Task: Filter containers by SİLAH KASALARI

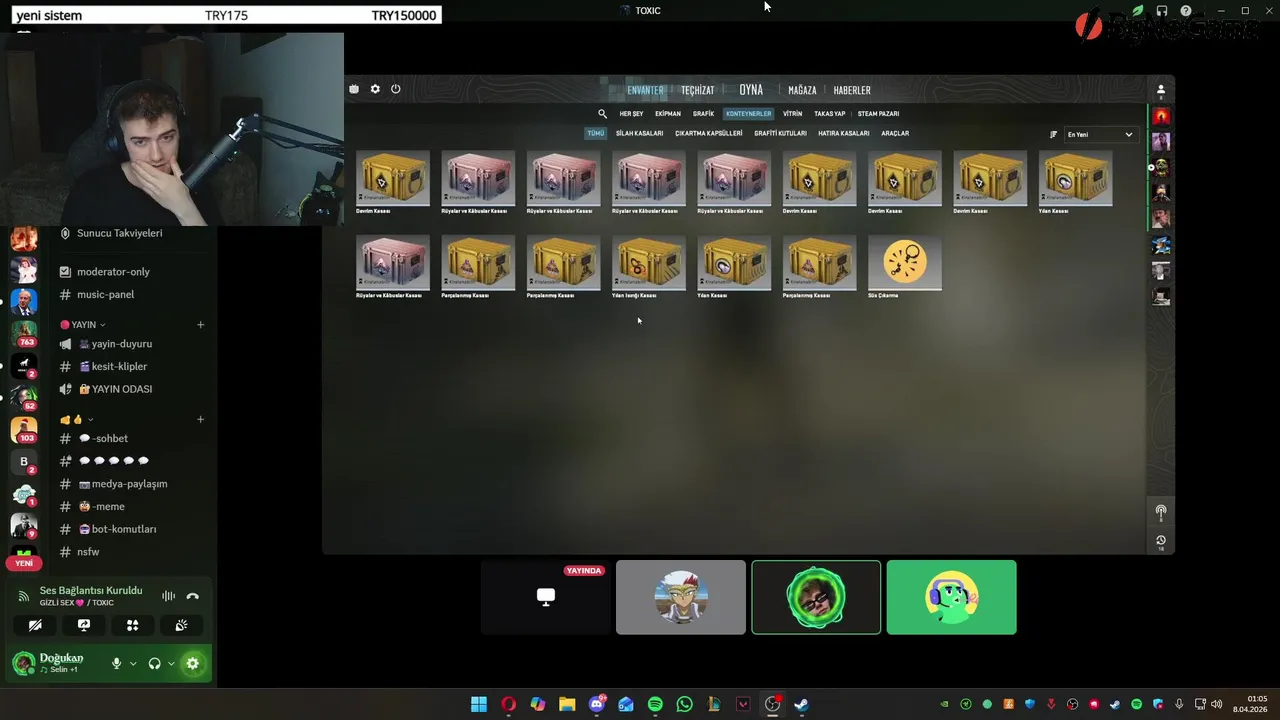Action: (640, 133)
